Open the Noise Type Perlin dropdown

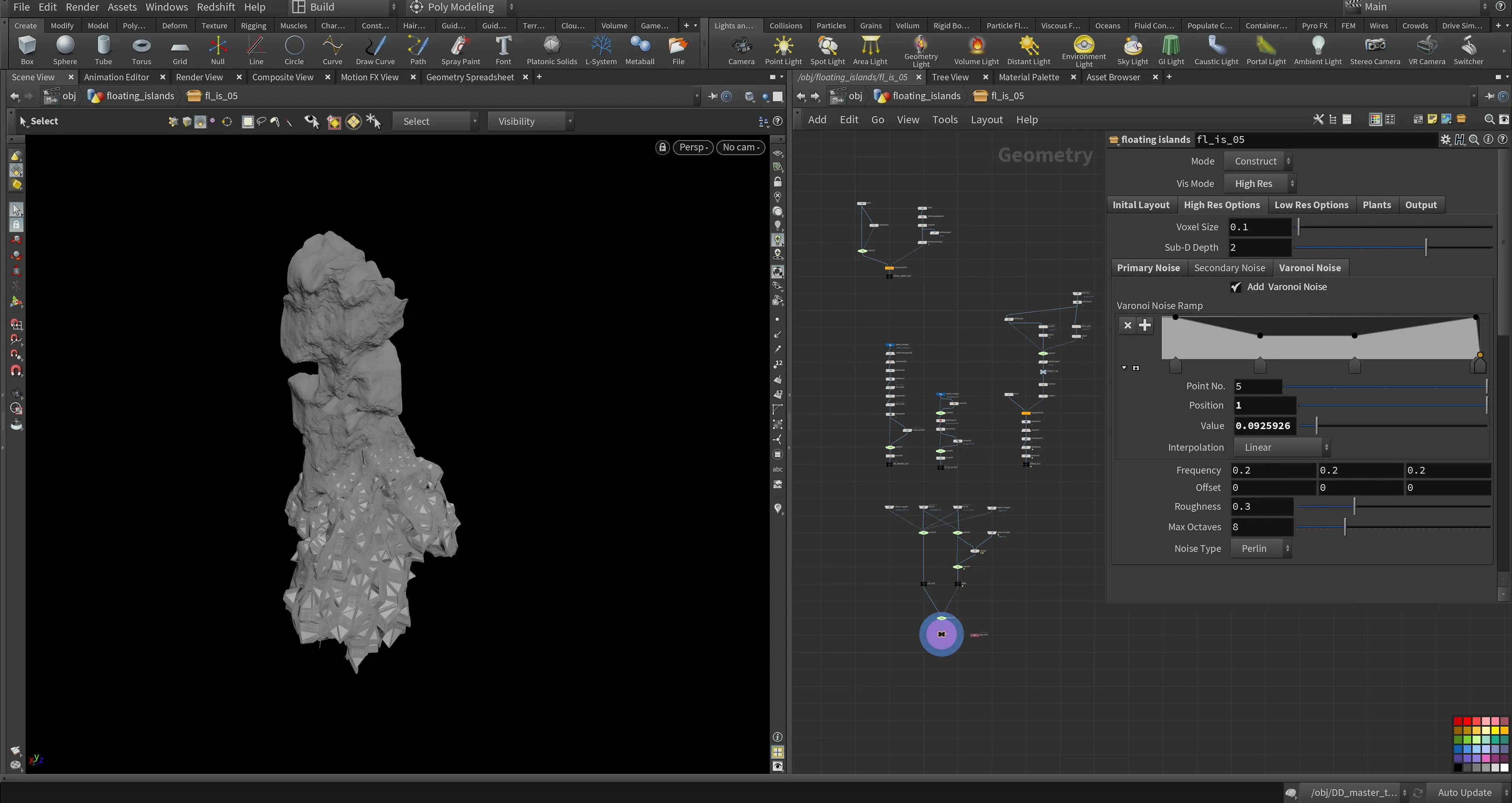pyautogui.click(x=1261, y=548)
